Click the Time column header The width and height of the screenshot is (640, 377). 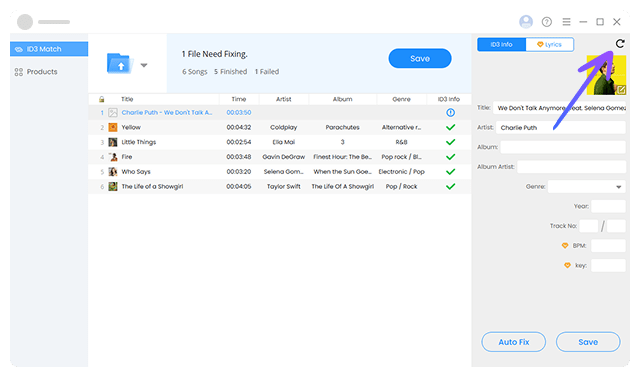239,99
